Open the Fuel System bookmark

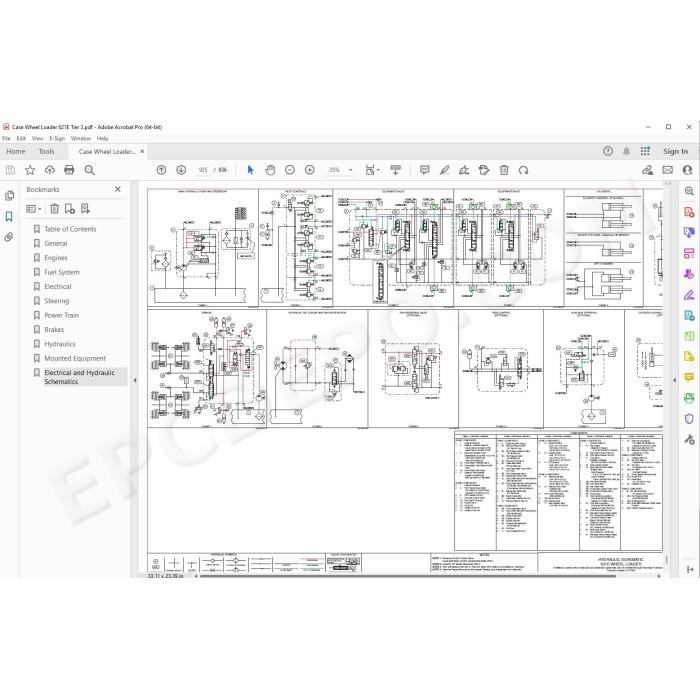coord(62,272)
